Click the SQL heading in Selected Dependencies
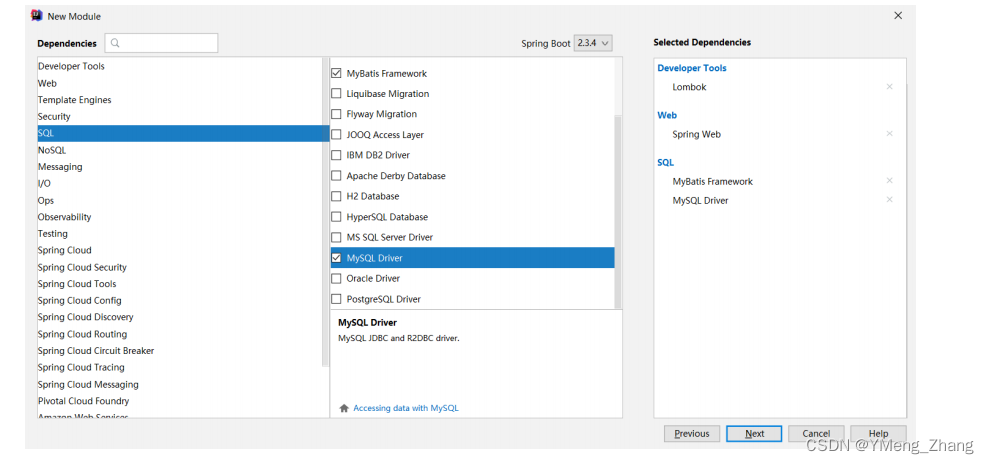The width and height of the screenshot is (989, 464). click(665, 163)
